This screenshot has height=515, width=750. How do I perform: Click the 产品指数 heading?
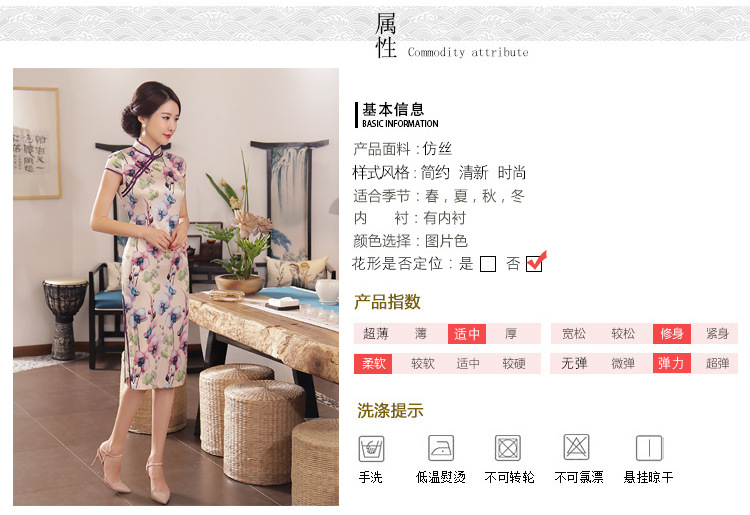click(x=387, y=302)
